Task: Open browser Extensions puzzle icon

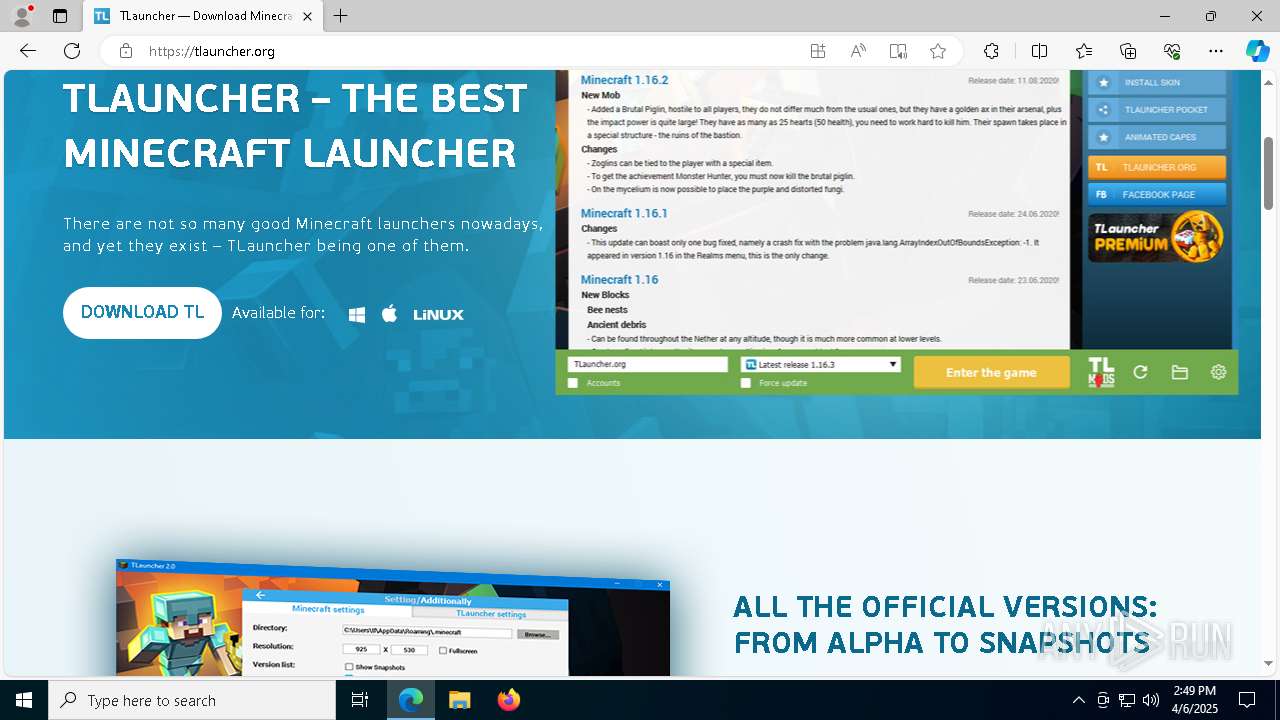Action: (991, 51)
